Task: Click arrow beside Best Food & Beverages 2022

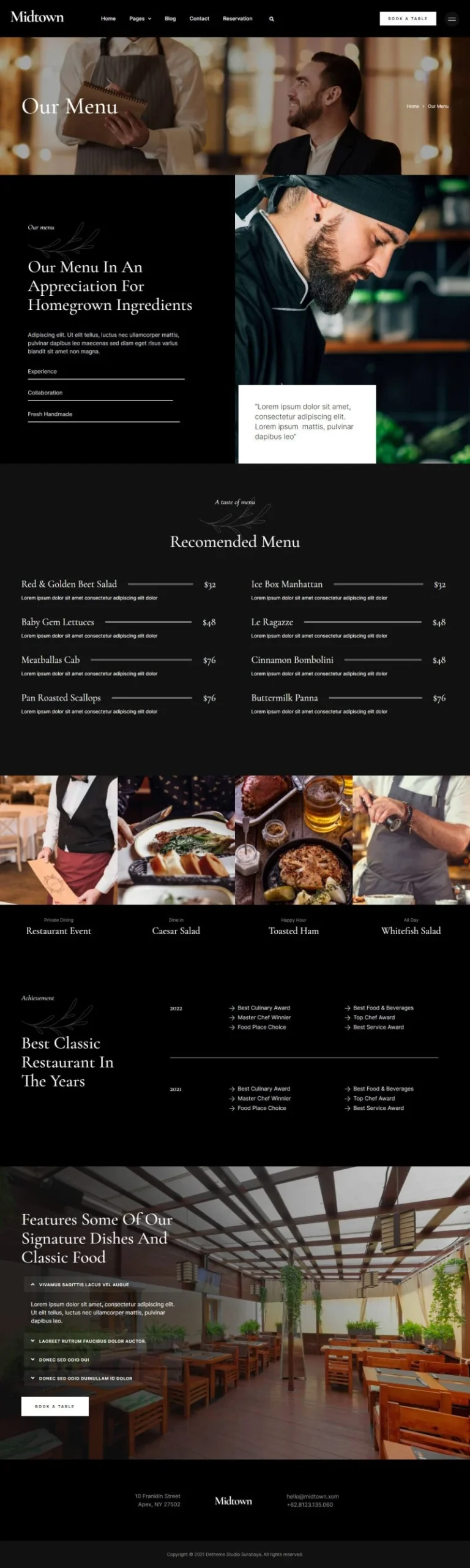Action: [348, 1008]
